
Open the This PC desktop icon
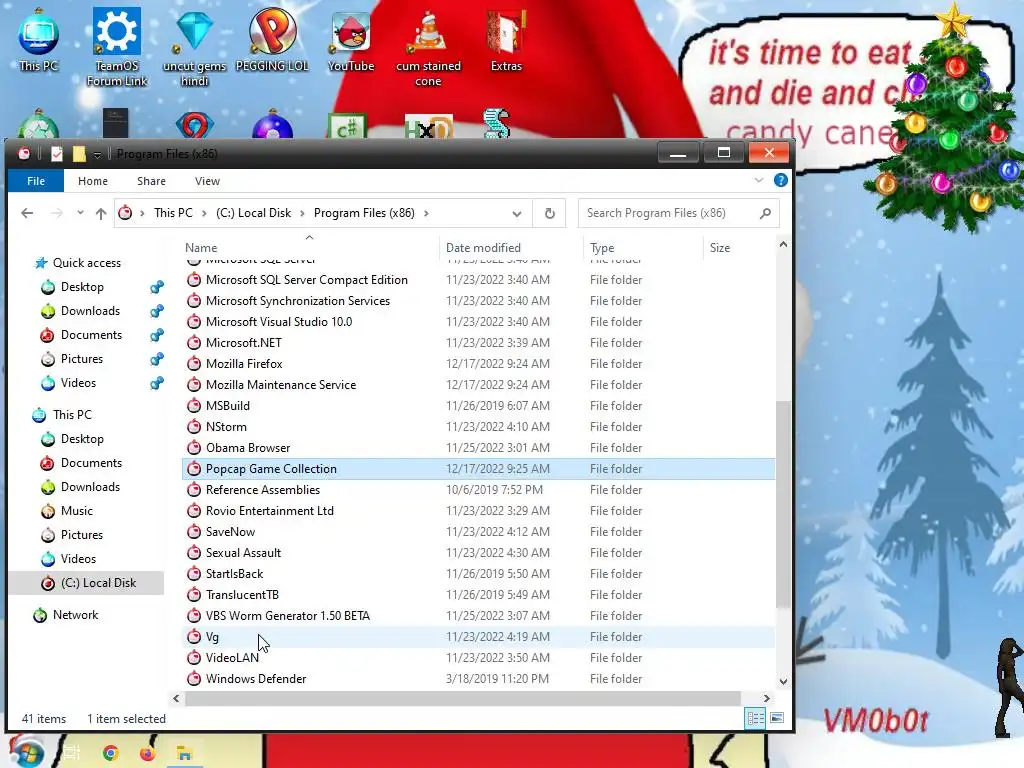39,39
